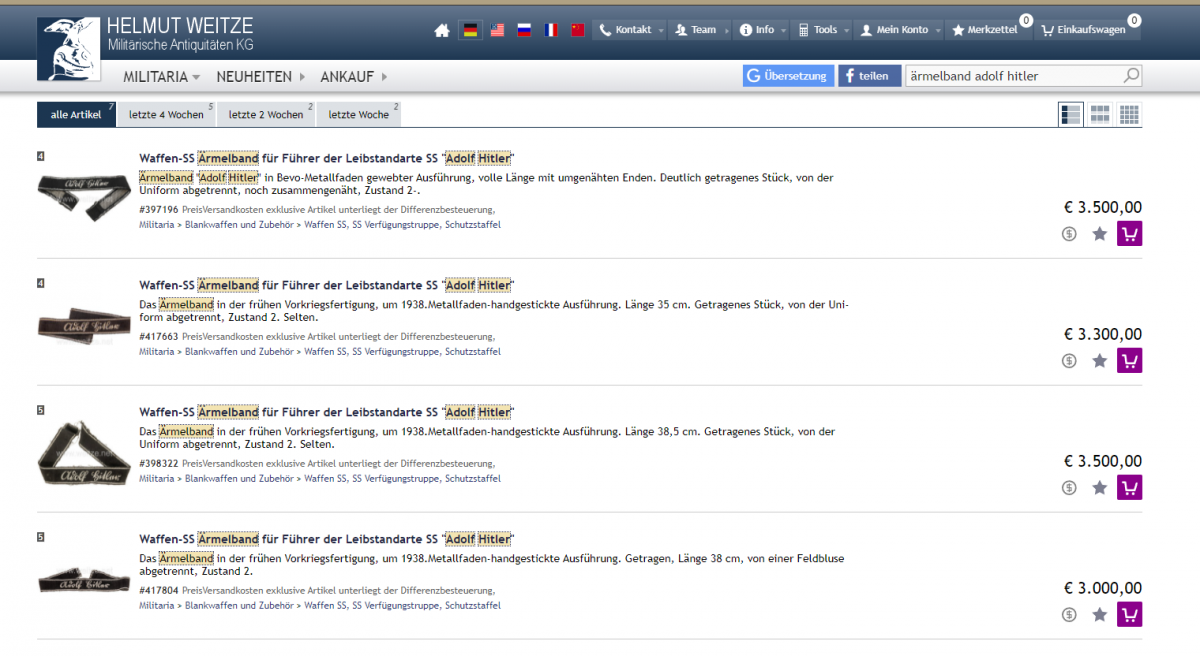Select the letzte 4 Wochen tab
The height and width of the screenshot is (656, 1200).
click(x=166, y=114)
